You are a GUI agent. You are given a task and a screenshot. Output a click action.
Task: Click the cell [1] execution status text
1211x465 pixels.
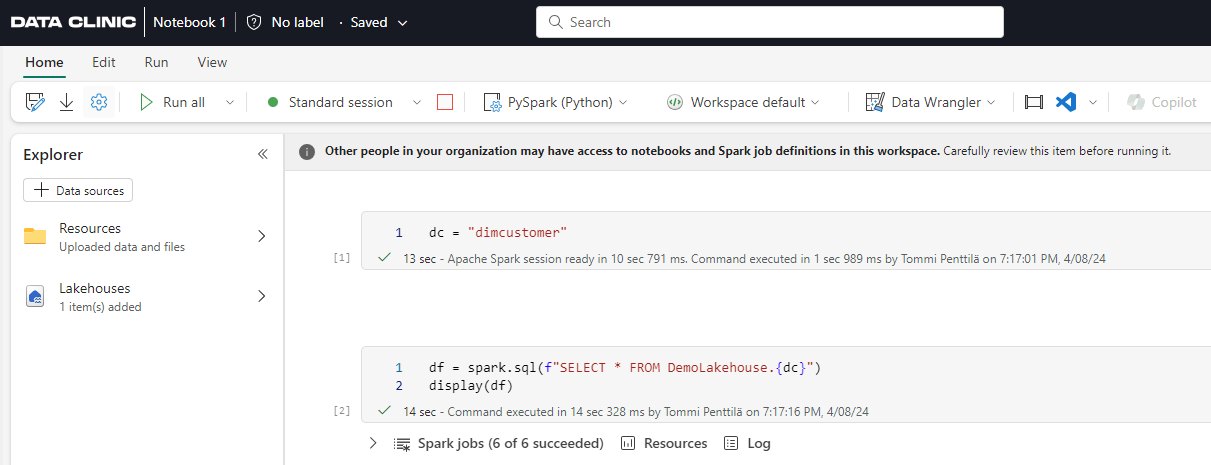755,259
